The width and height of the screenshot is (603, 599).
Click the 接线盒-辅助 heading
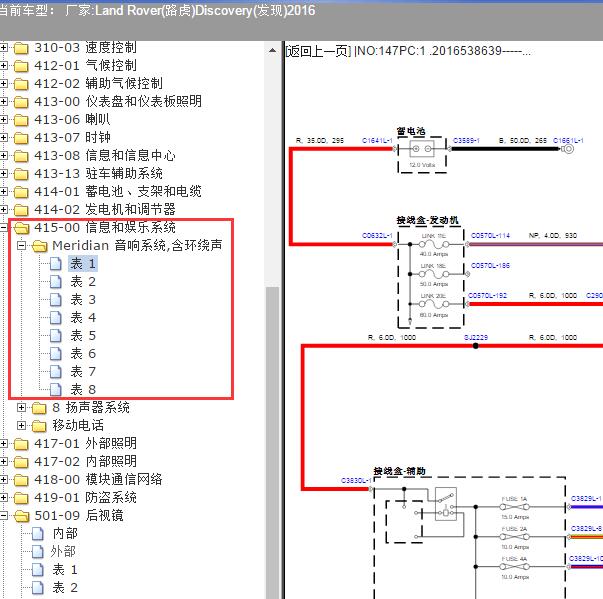click(x=400, y=471)
